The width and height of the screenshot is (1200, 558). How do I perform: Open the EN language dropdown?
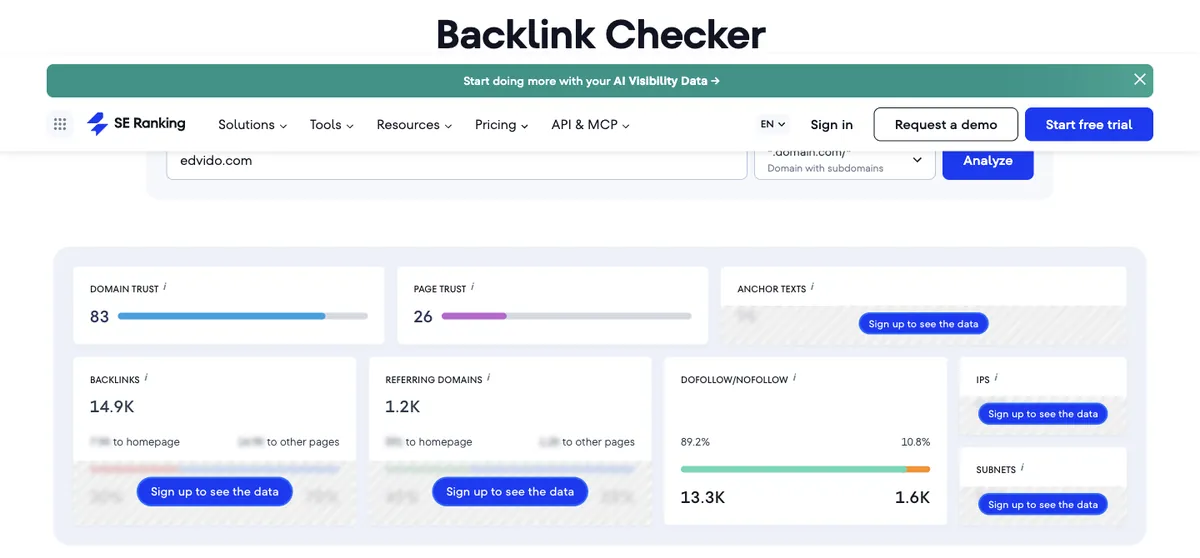pos(773,125)
